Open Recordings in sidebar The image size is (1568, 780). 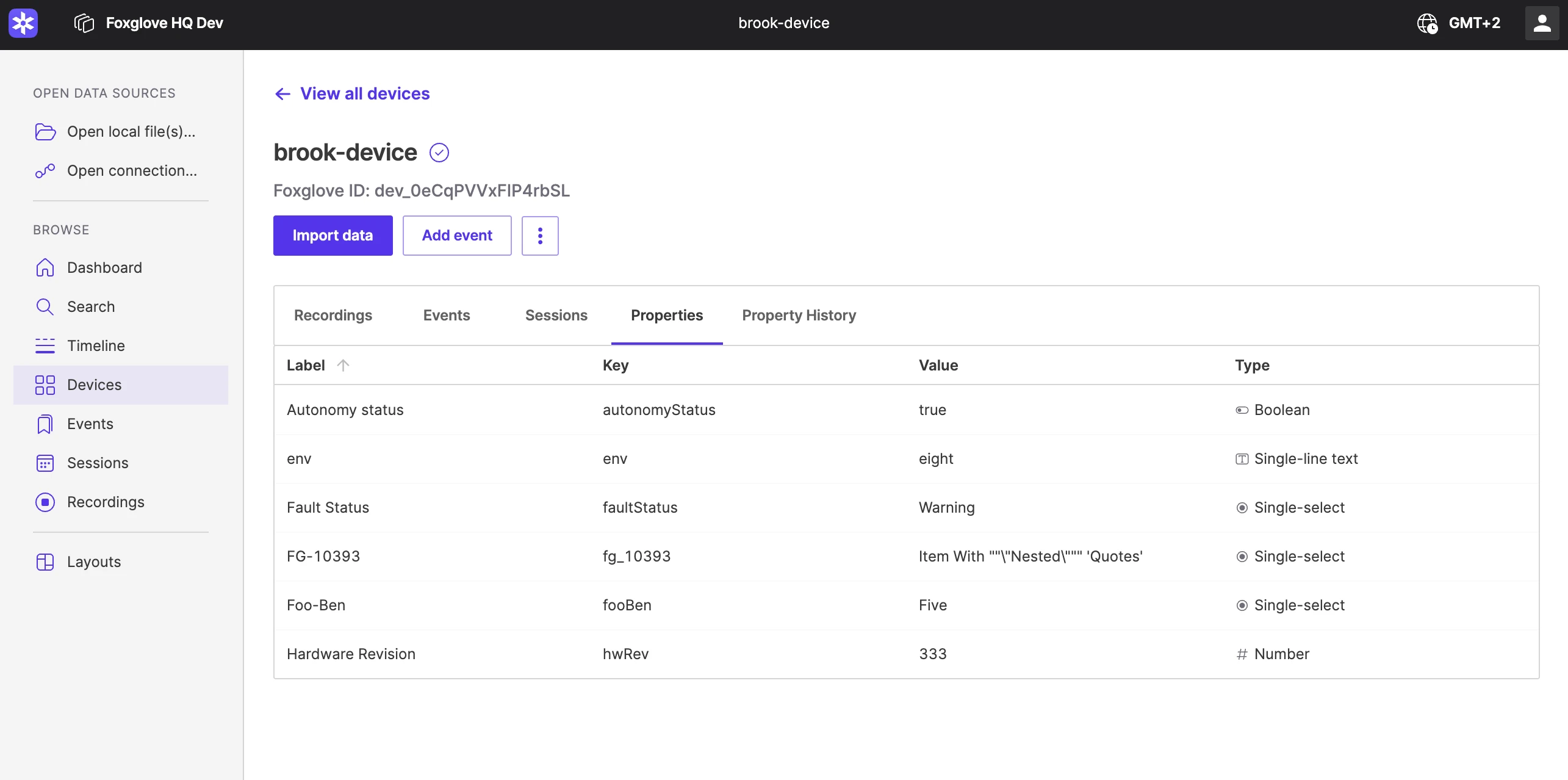(x=106, y=502)
